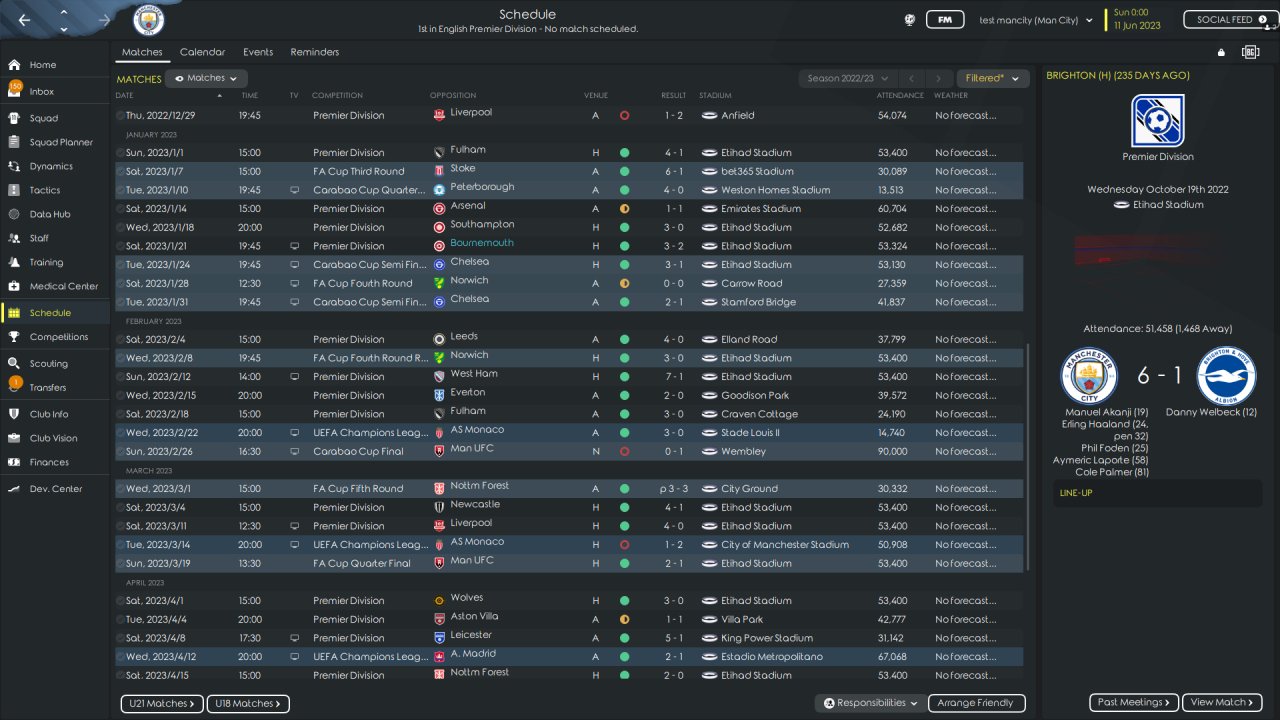This screenshot has width=1280, height=720.
Task: Click the Data Hub sidebar icon
Action: tap(14, 214)
